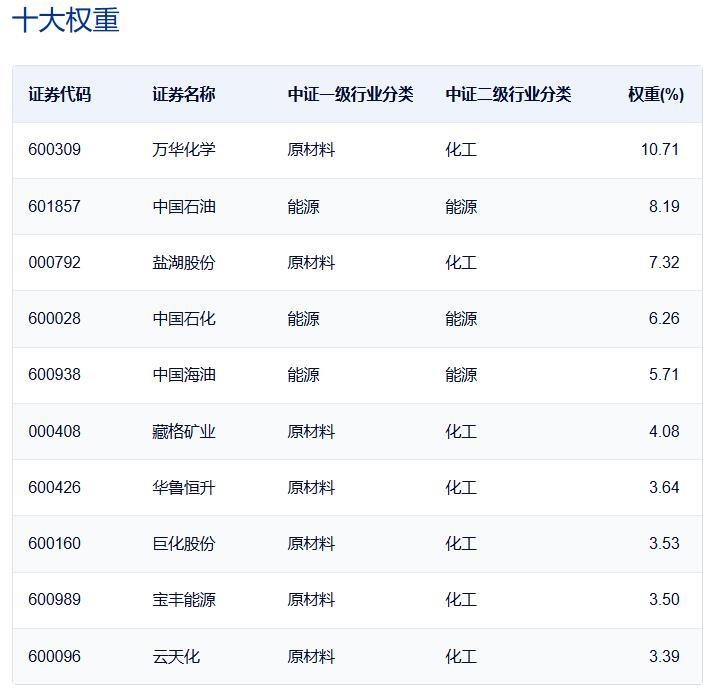Viewport: 720px width, 692px height.
Task: Click second-level 能源 in 中国石油 row
Action: click(461, 206)
